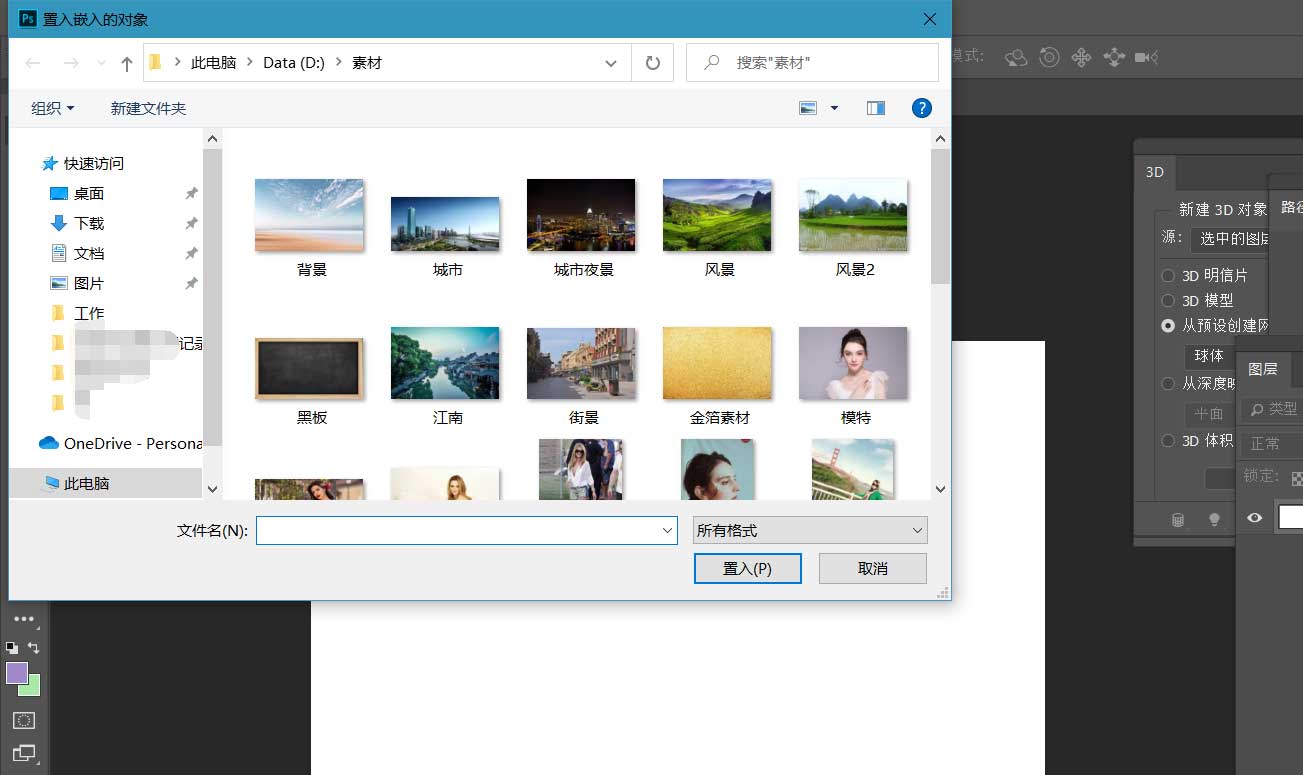
Task: Toggle the preview pane icon
Action: (876, 108)
